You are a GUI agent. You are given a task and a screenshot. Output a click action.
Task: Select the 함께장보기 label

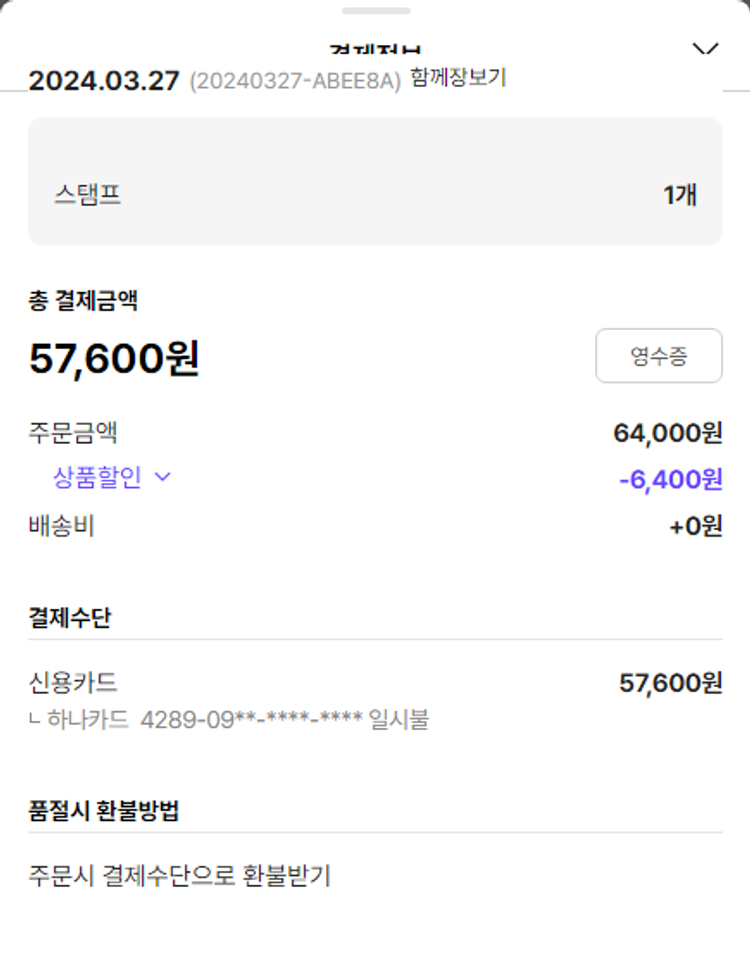458,79
